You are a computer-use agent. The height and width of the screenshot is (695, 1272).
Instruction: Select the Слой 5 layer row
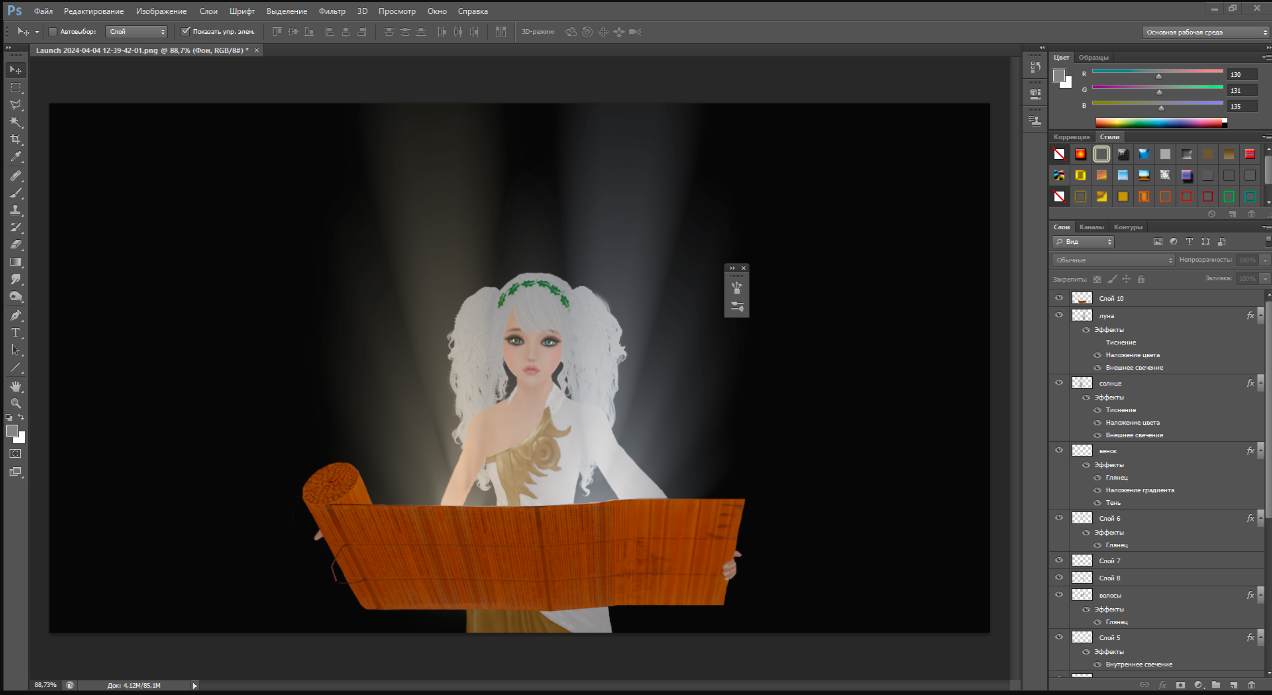[1158, 637]
